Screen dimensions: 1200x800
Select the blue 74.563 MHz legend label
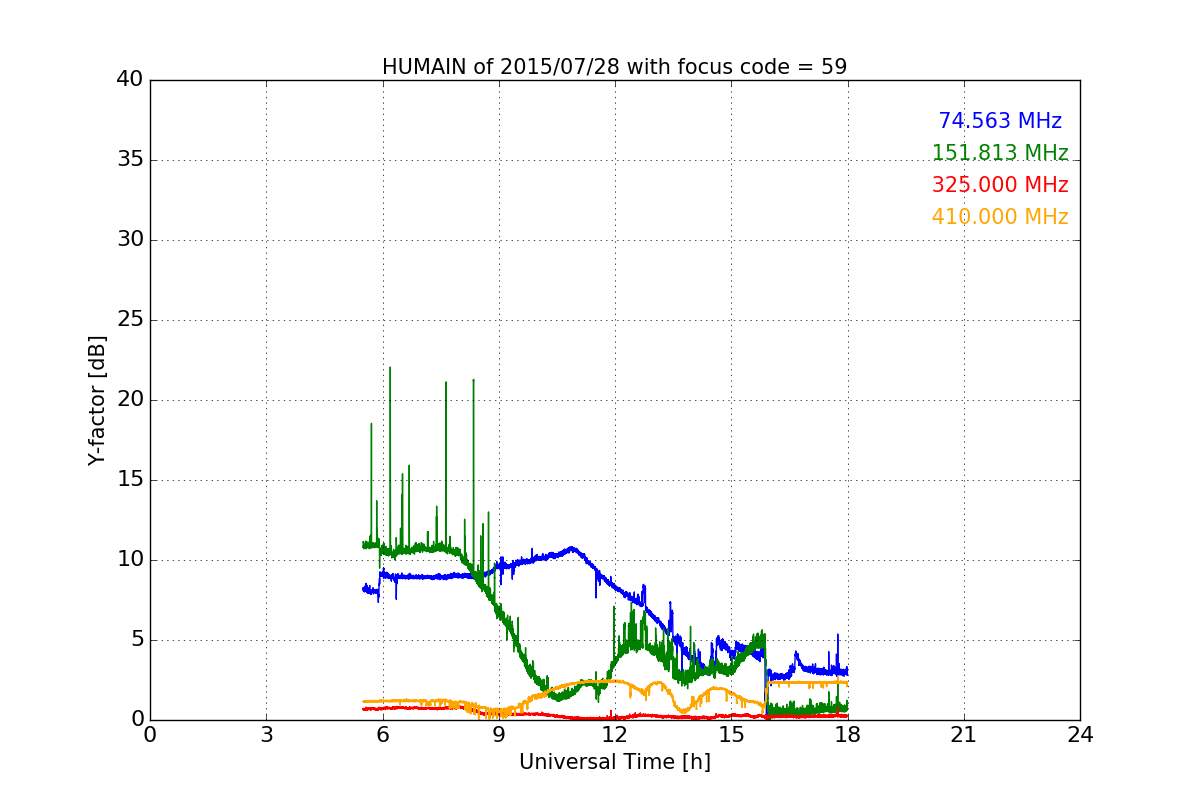point(1000,121)
